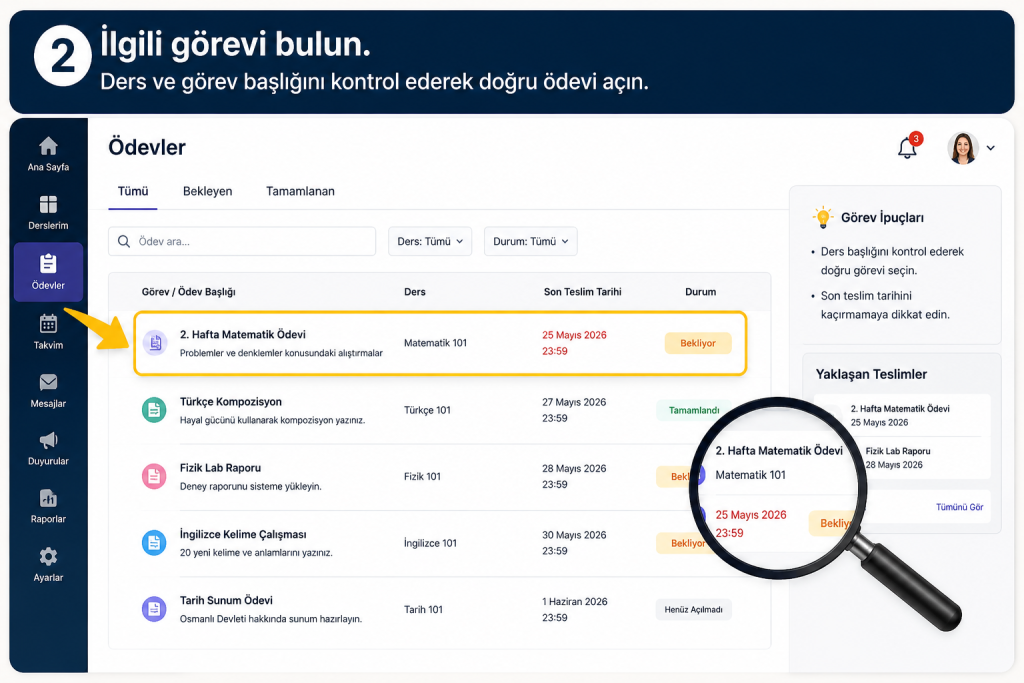The width and height of the screenshot is (1024, 683).
Task: Click the Osmanlı Devleti hakkında sunum description
Action: pyautogui.click(x=271, y=619)
